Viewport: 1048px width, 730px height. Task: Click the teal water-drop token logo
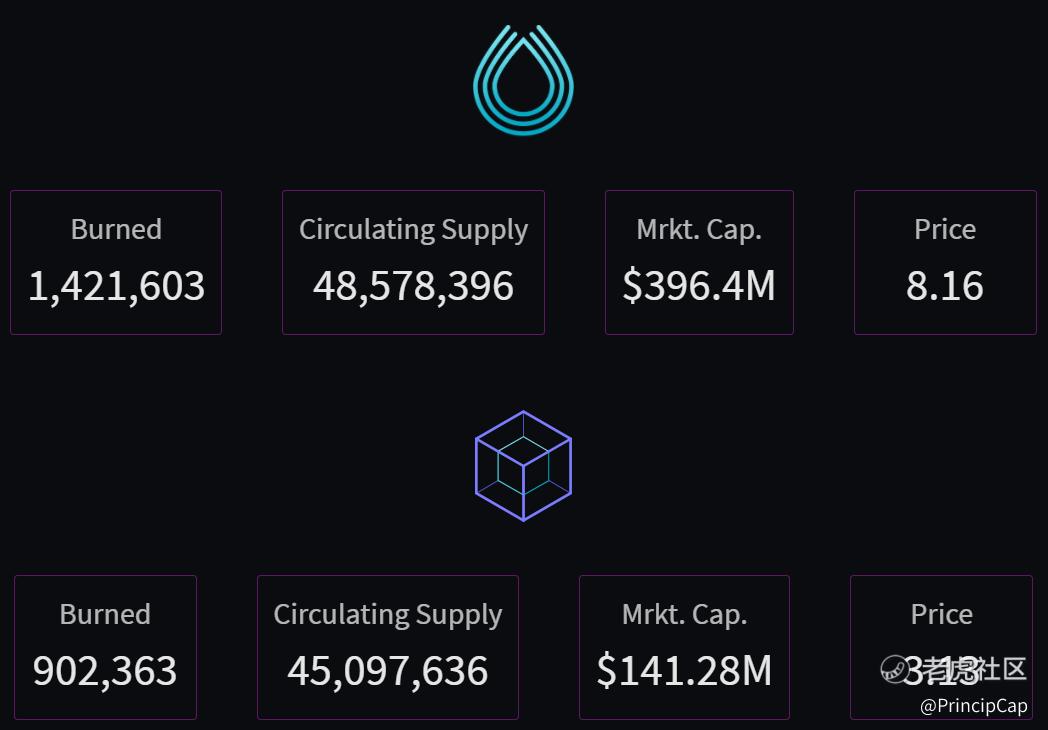tap(523, 82)
